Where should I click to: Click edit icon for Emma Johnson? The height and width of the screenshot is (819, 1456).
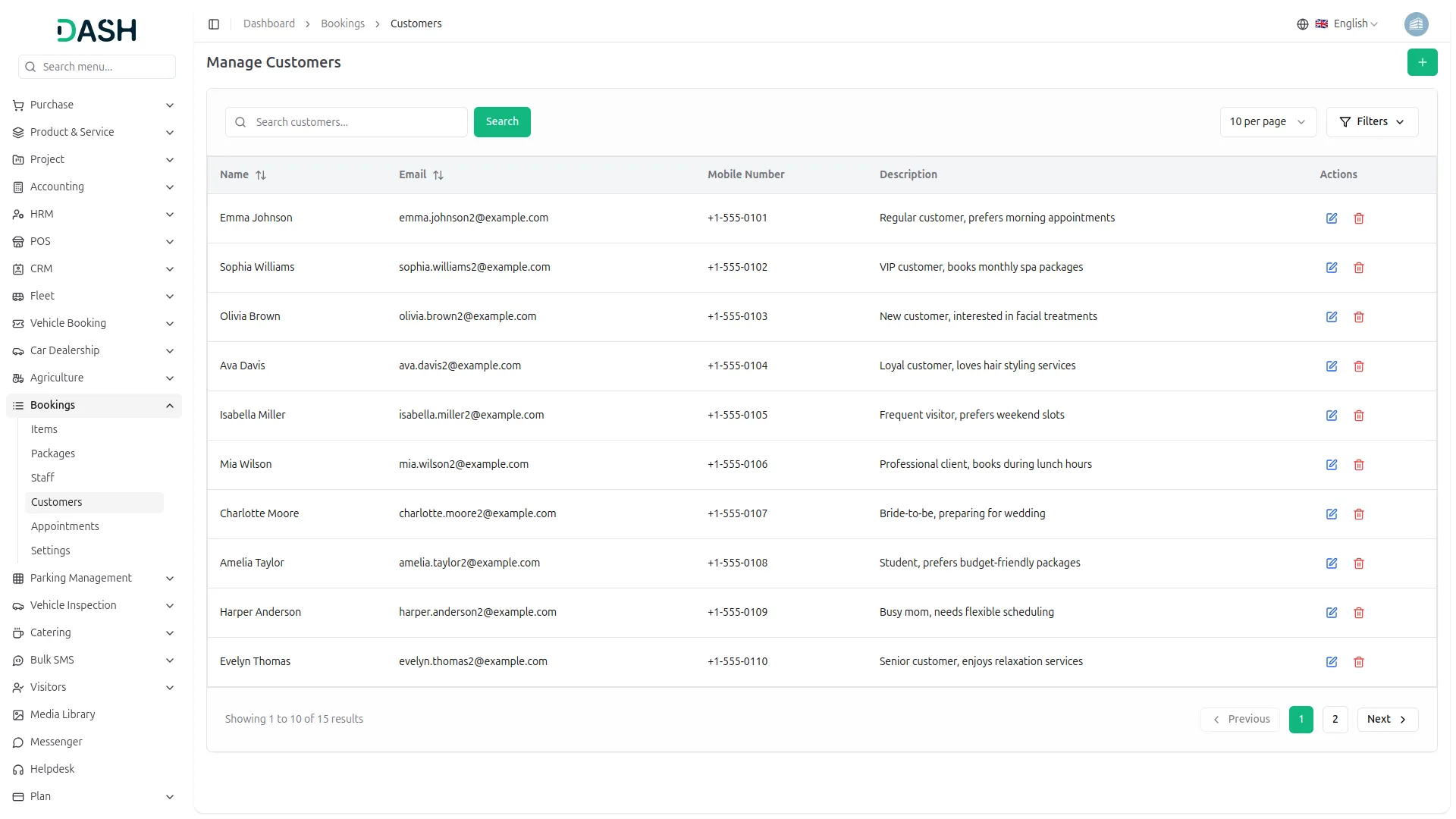pyautogui.click(x=1331, y=218)
